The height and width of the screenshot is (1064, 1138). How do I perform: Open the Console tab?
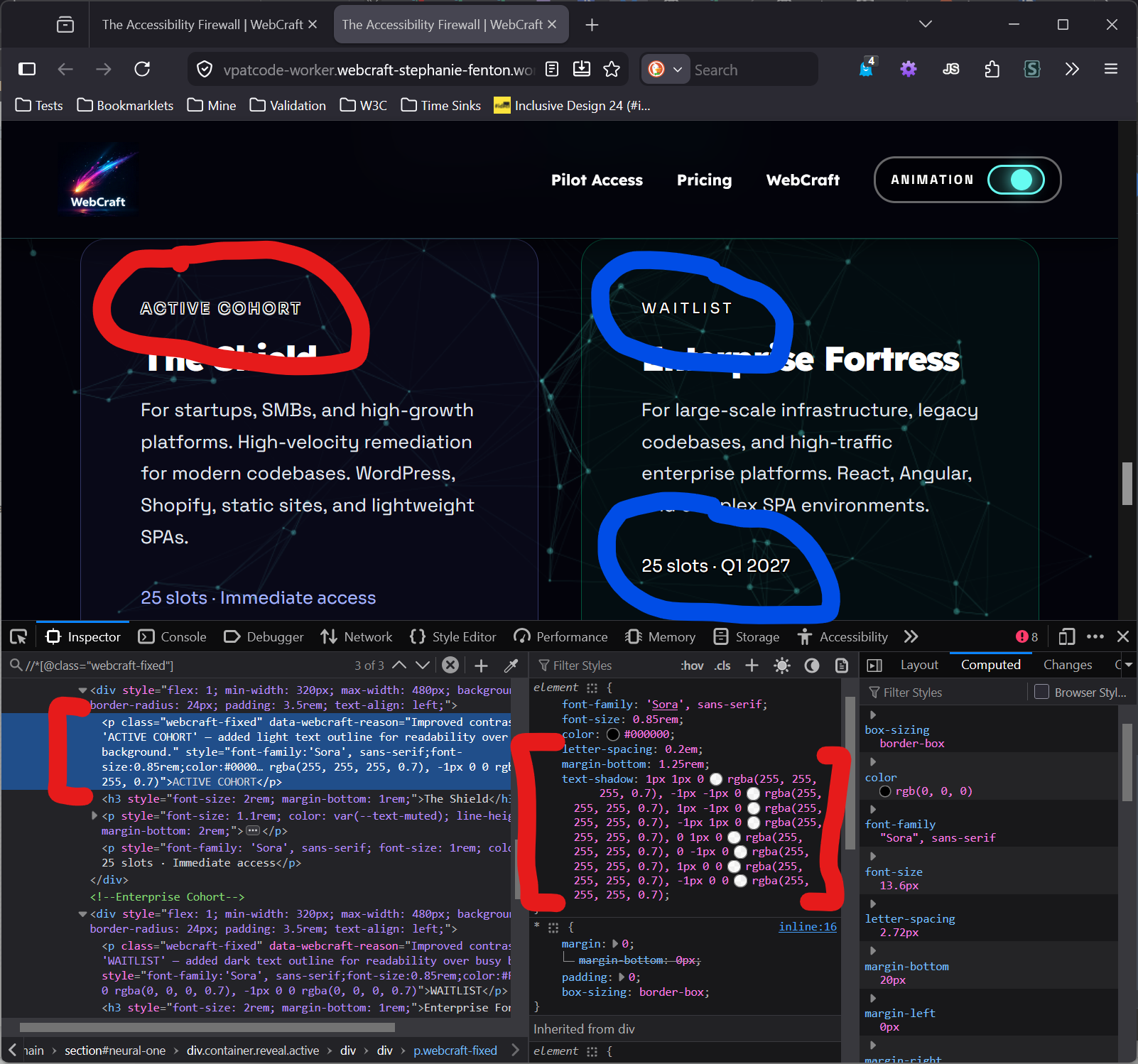172,636
